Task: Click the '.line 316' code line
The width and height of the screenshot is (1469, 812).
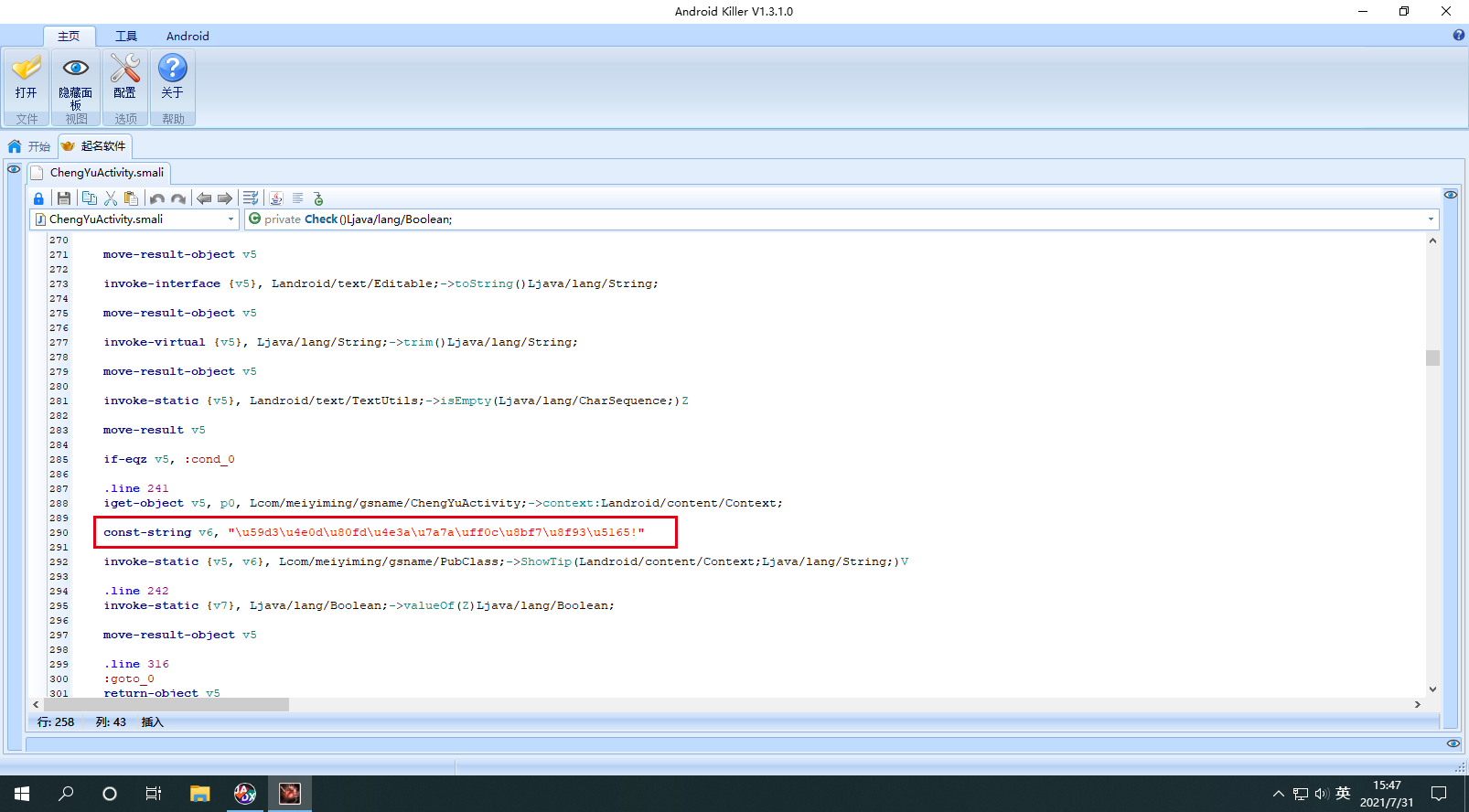Action: (x=136, y=664)
